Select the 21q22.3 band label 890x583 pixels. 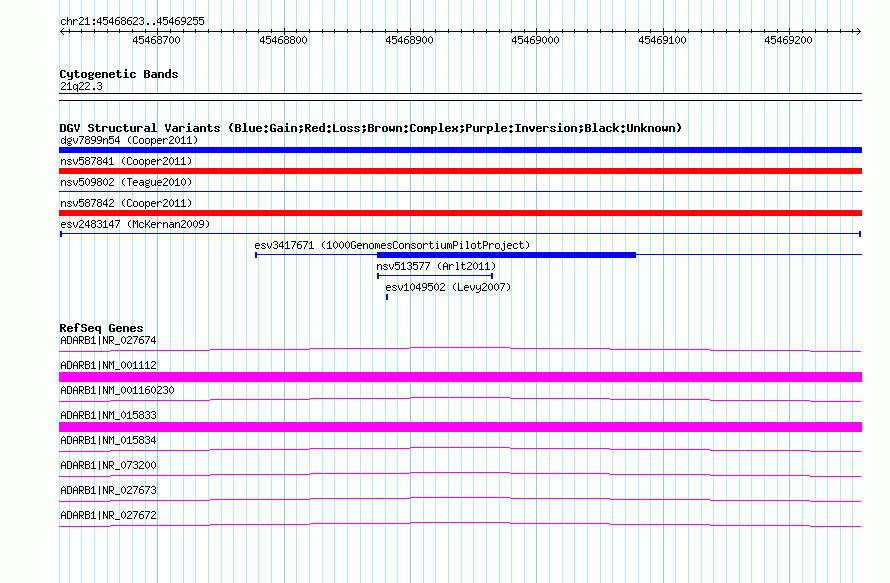pyautogui.click(x=81, y=86)
